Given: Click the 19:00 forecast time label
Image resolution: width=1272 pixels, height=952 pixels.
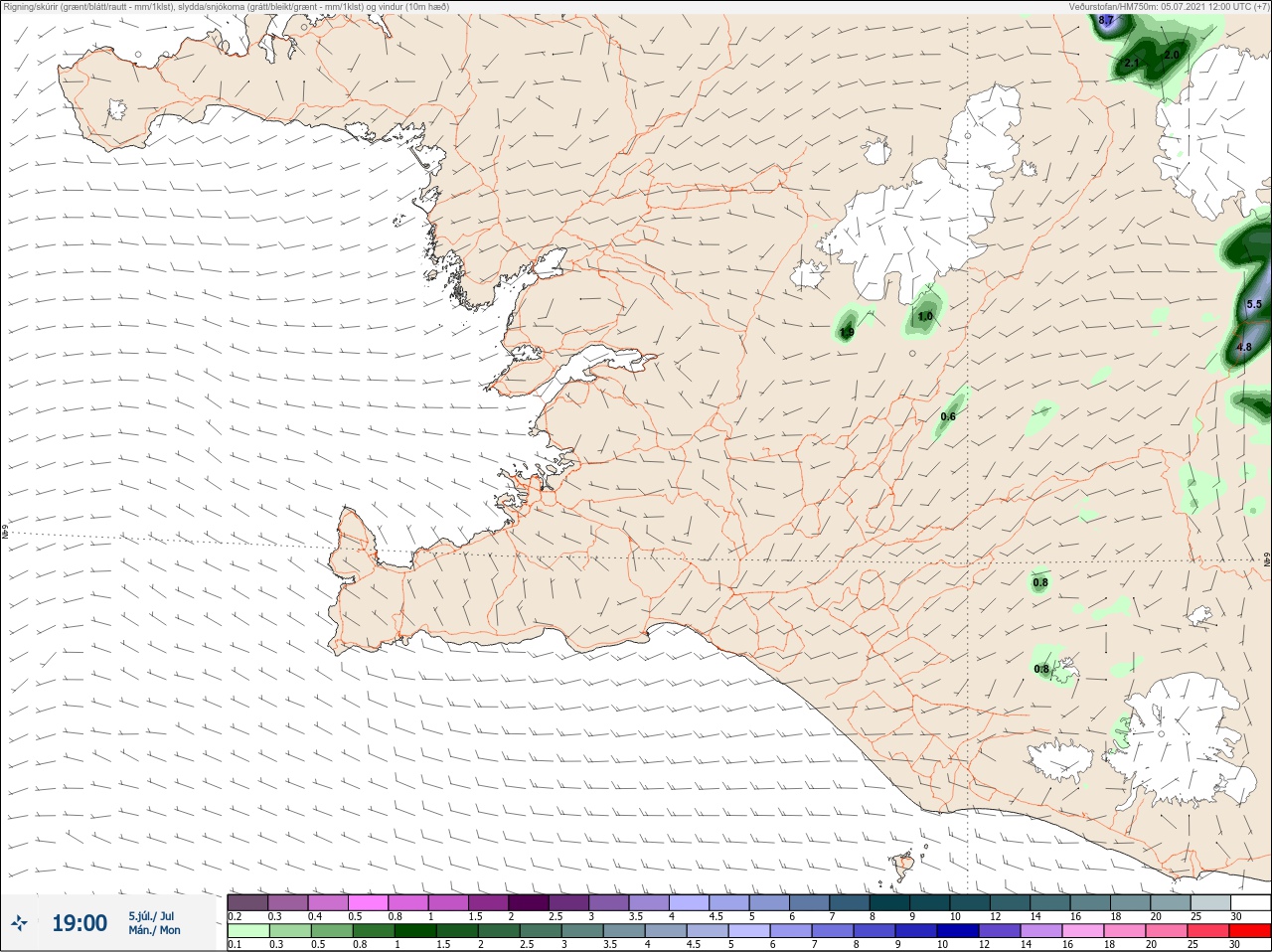Looking at the screenshot, I should pyautogui.click(x=79, y=923).
